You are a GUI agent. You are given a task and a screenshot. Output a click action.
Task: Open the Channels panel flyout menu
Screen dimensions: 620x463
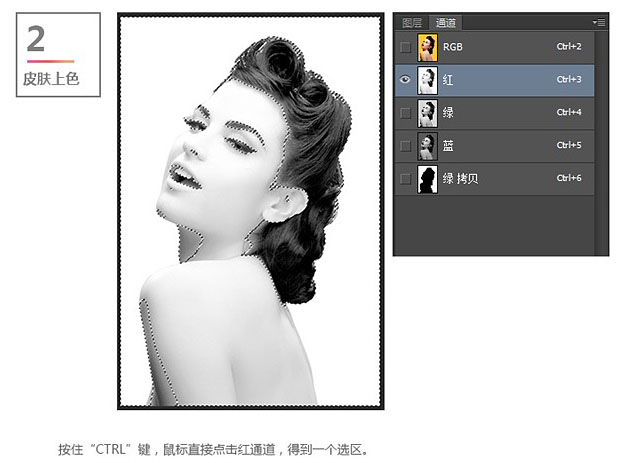pos(599,23)
